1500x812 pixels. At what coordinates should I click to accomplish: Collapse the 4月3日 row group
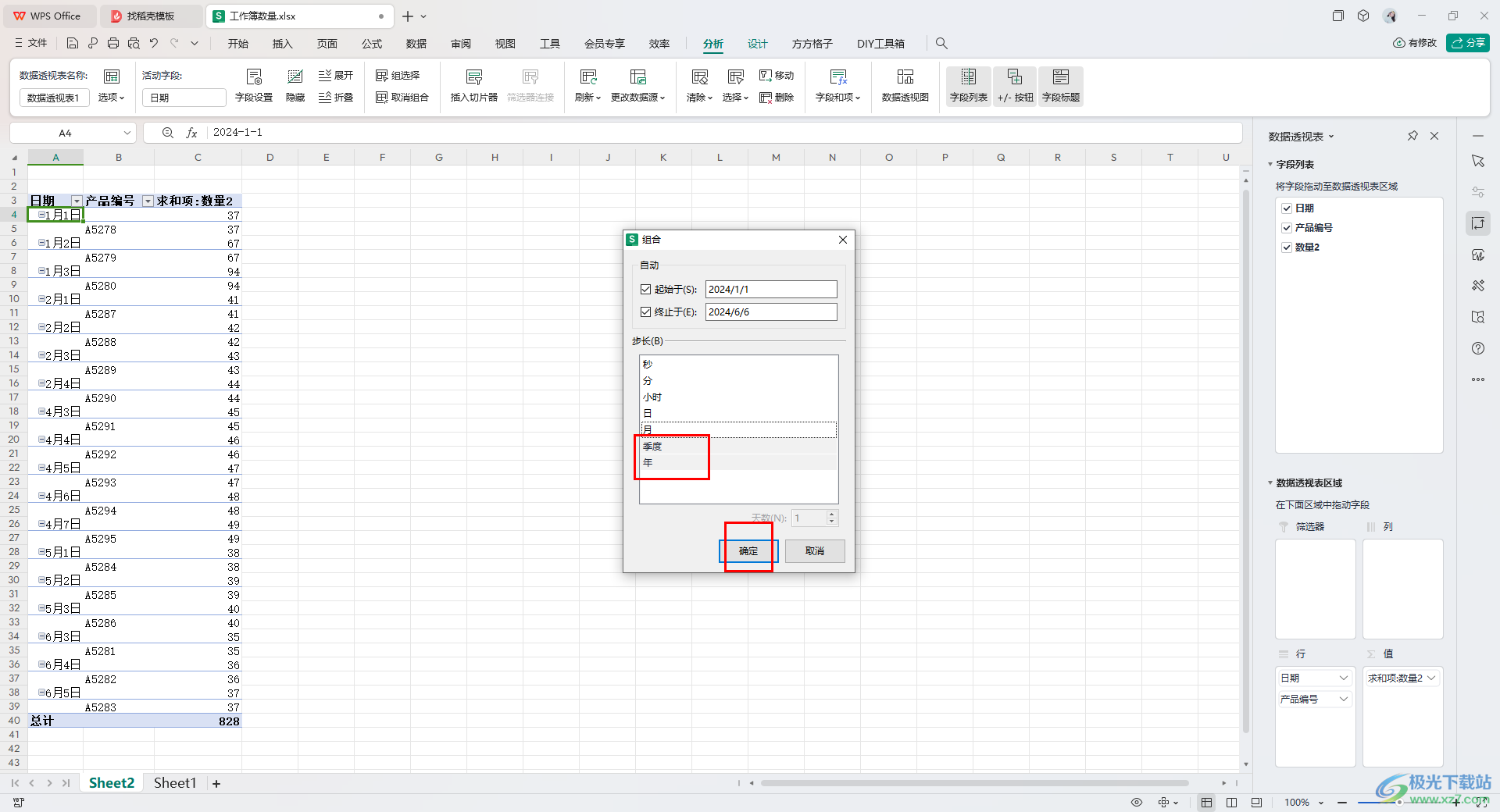(41, 411)
